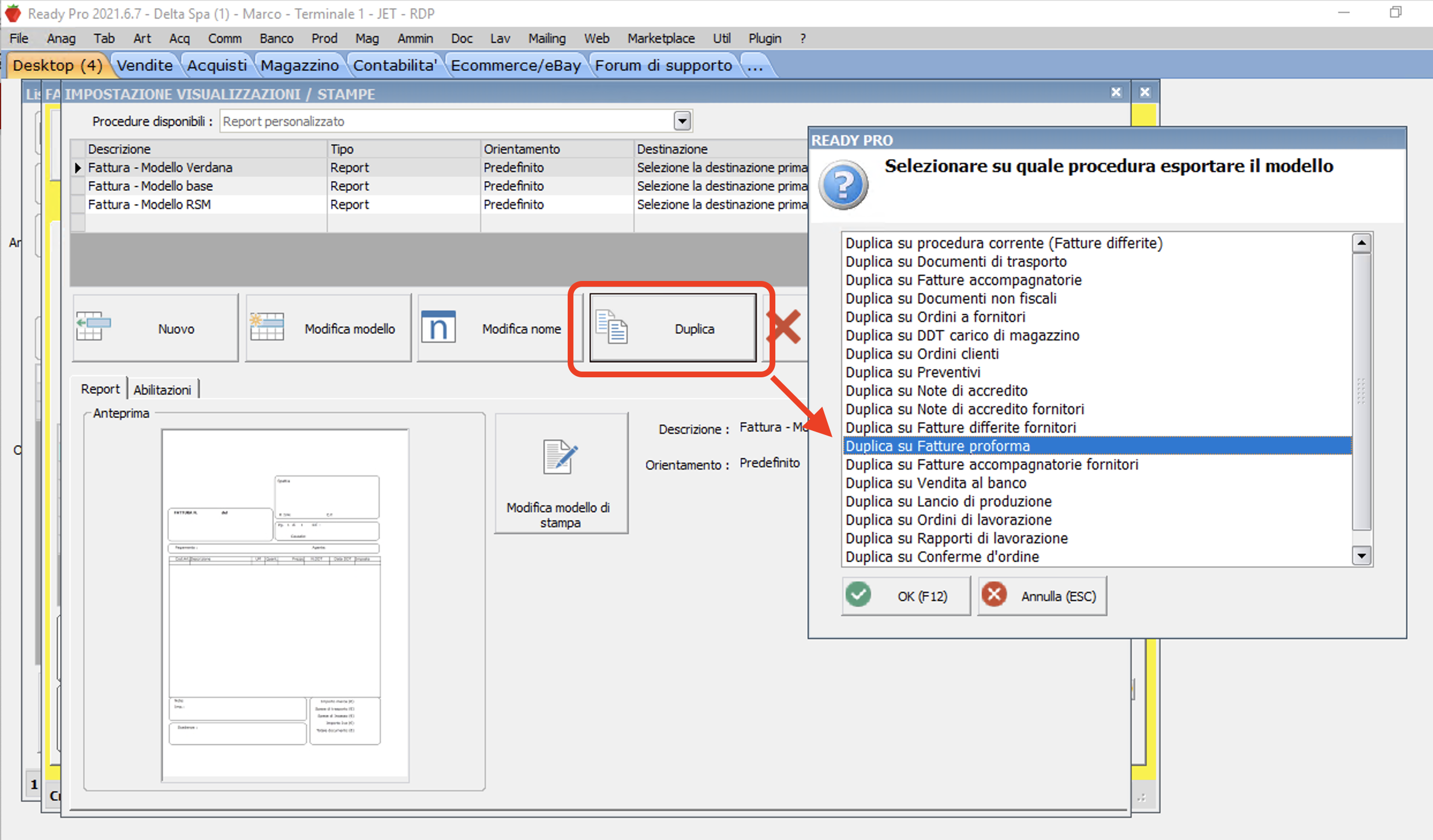1433x840 pixels.
Task: Switch to the Vendite tab
Action: tap(145, 65)
